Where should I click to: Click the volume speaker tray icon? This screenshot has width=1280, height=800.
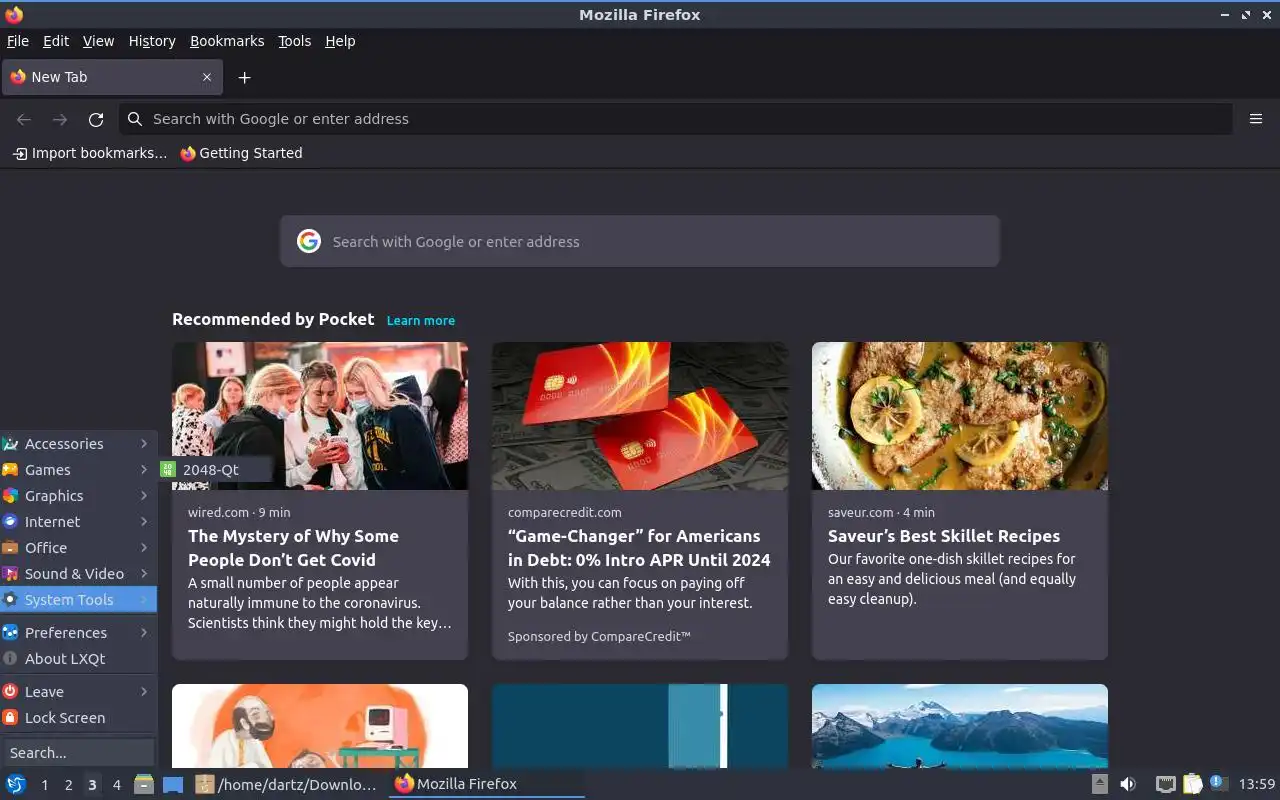click(1128, 784)
